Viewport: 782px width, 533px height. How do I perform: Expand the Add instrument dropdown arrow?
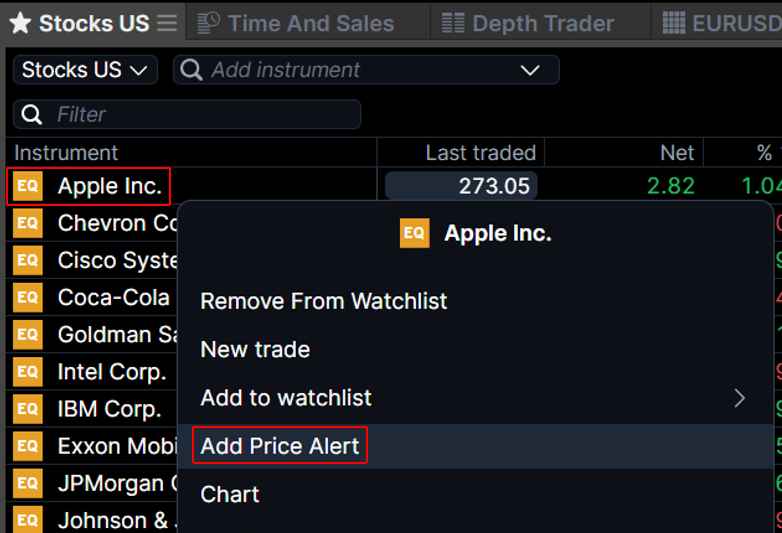pos(530,70)
